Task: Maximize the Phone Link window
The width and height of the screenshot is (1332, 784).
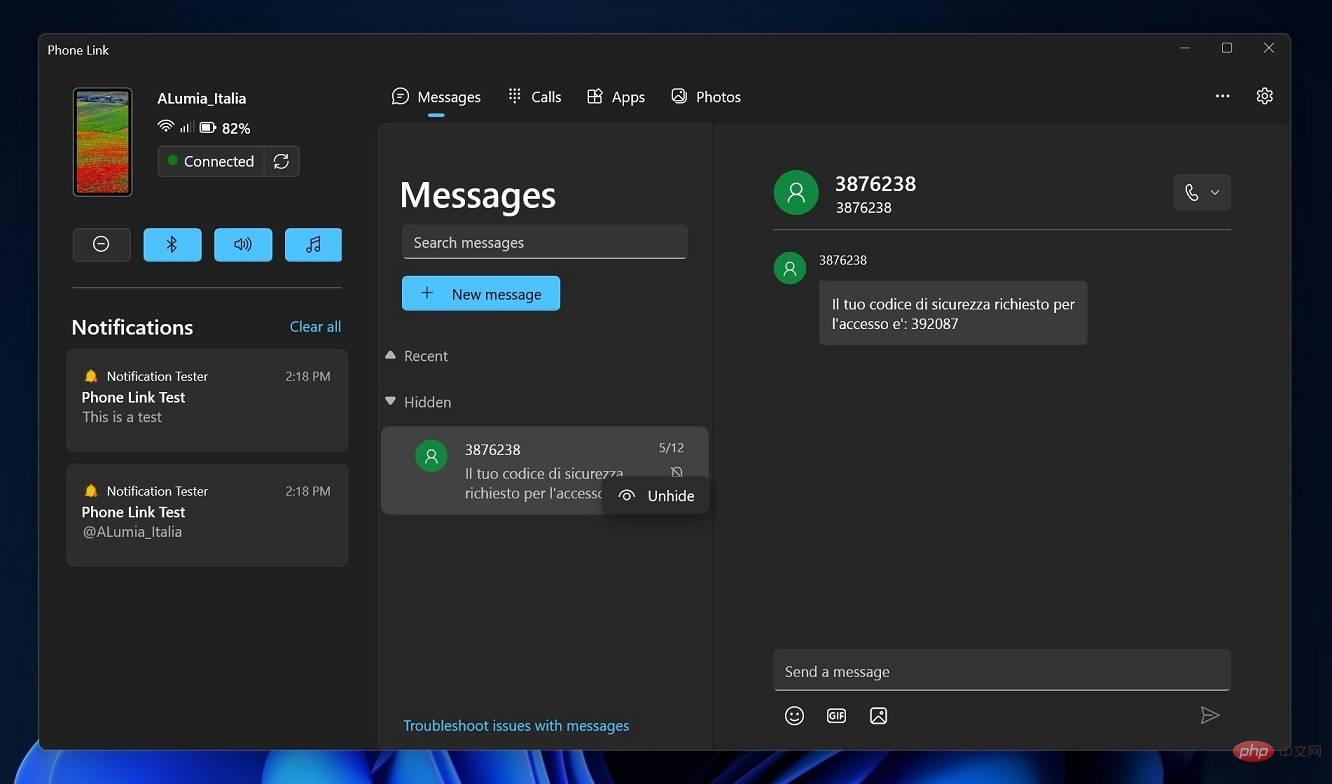Action: (1227, 48)
